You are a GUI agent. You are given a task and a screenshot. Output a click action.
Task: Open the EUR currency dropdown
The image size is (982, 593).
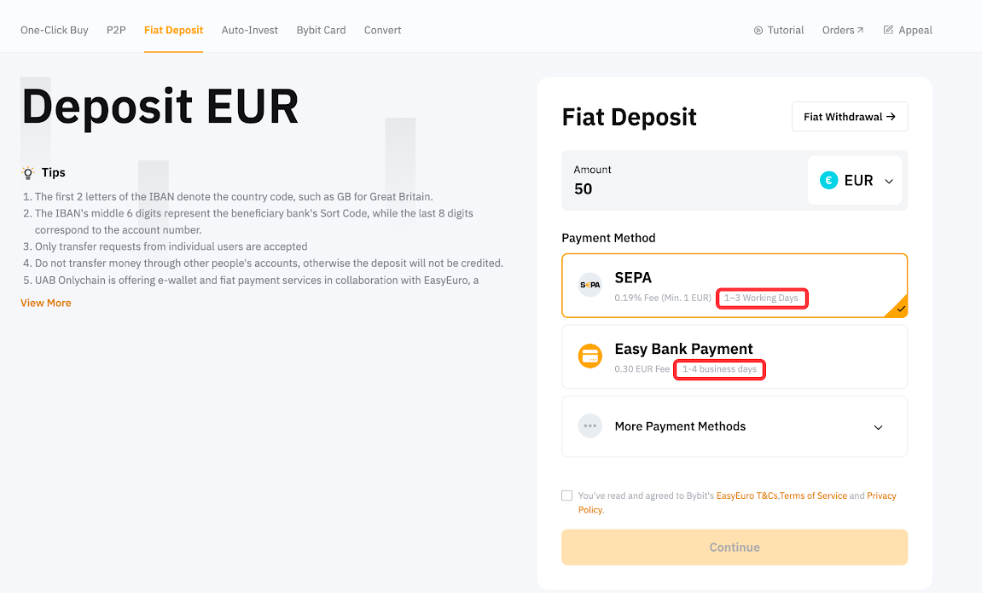click(x=856, y=180)
